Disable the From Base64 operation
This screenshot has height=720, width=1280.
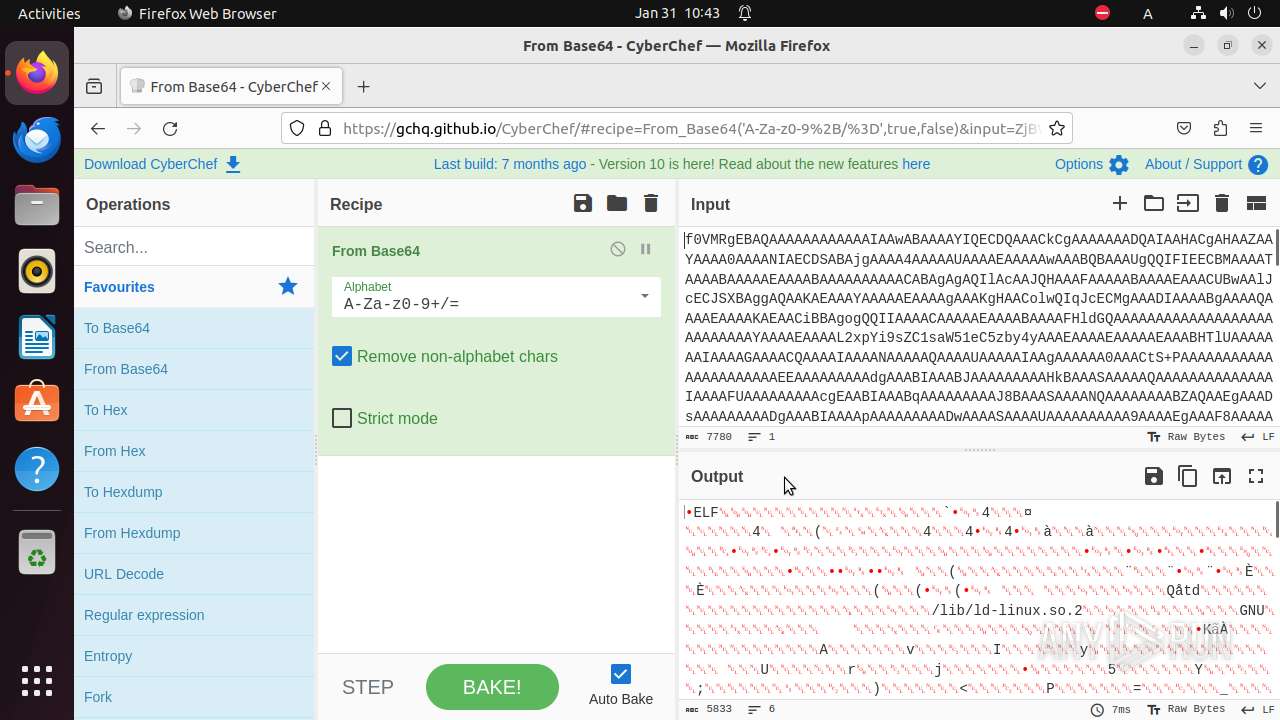(618, 249)
